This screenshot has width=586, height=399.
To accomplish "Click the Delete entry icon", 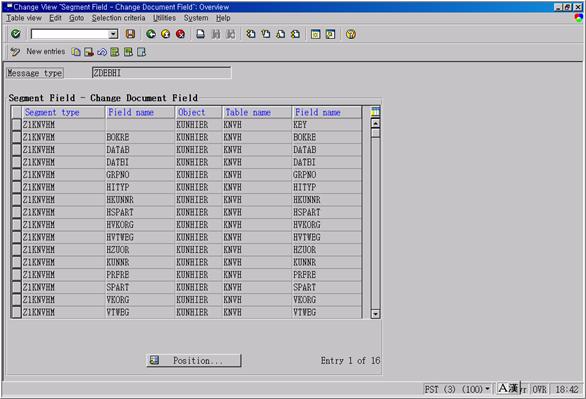I will (x=89, y=52).
